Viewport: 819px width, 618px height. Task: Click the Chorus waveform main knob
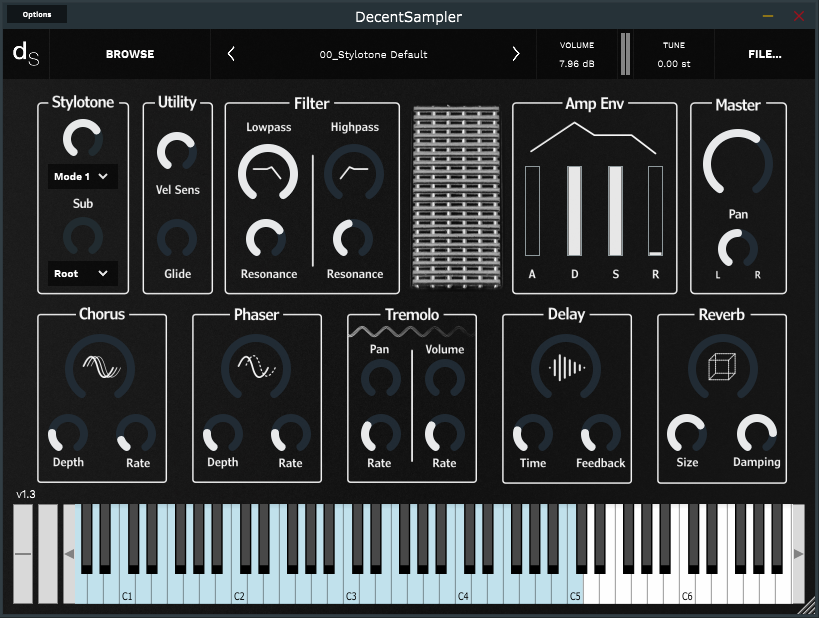point(100,368)
